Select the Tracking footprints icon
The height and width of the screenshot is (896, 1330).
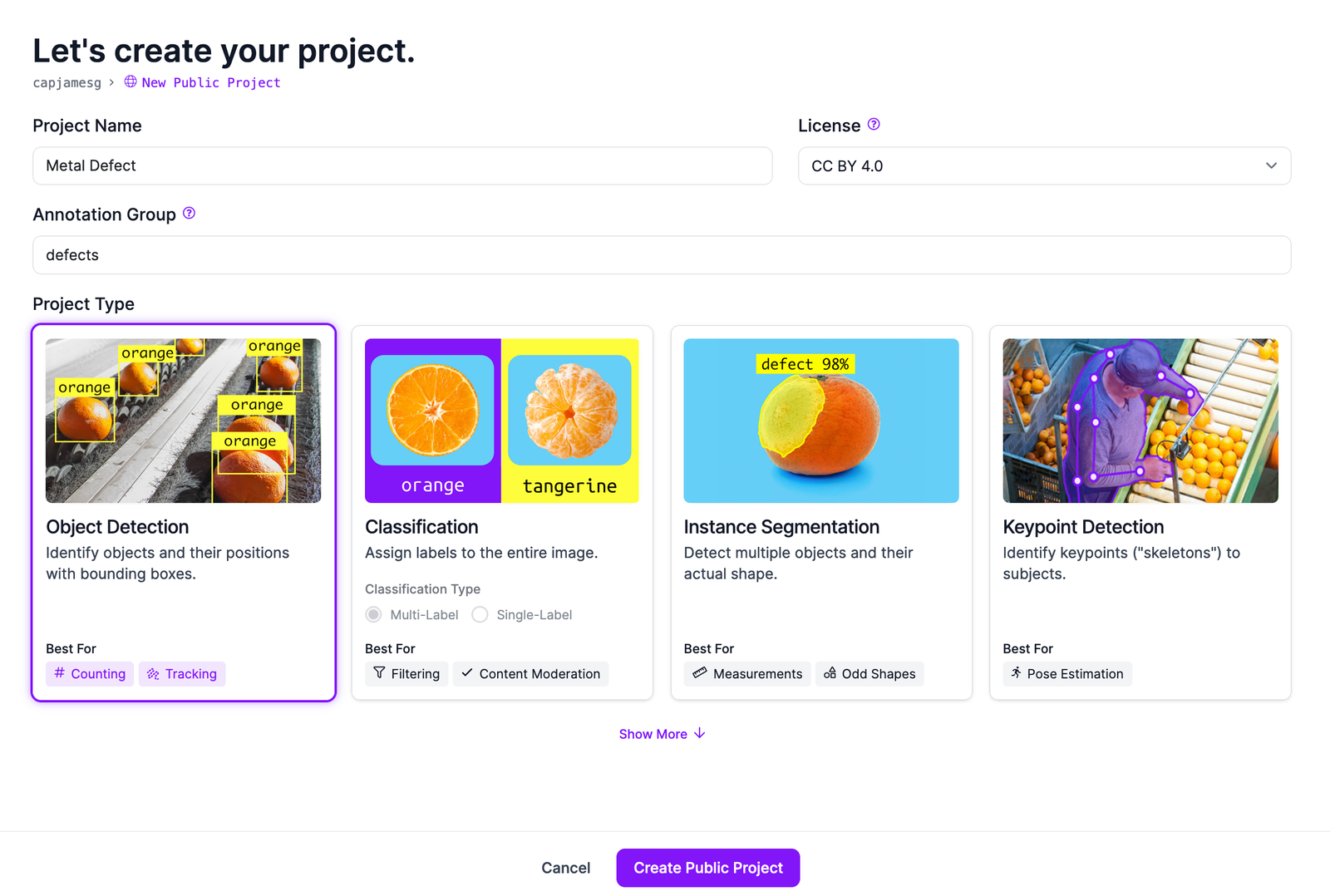[154, 674]
